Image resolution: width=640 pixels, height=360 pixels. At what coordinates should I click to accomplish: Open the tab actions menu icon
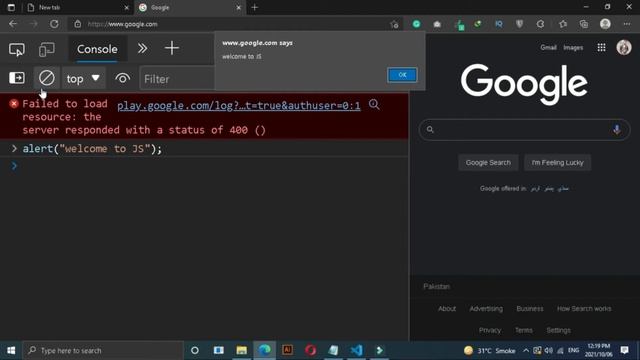point(11,7)
